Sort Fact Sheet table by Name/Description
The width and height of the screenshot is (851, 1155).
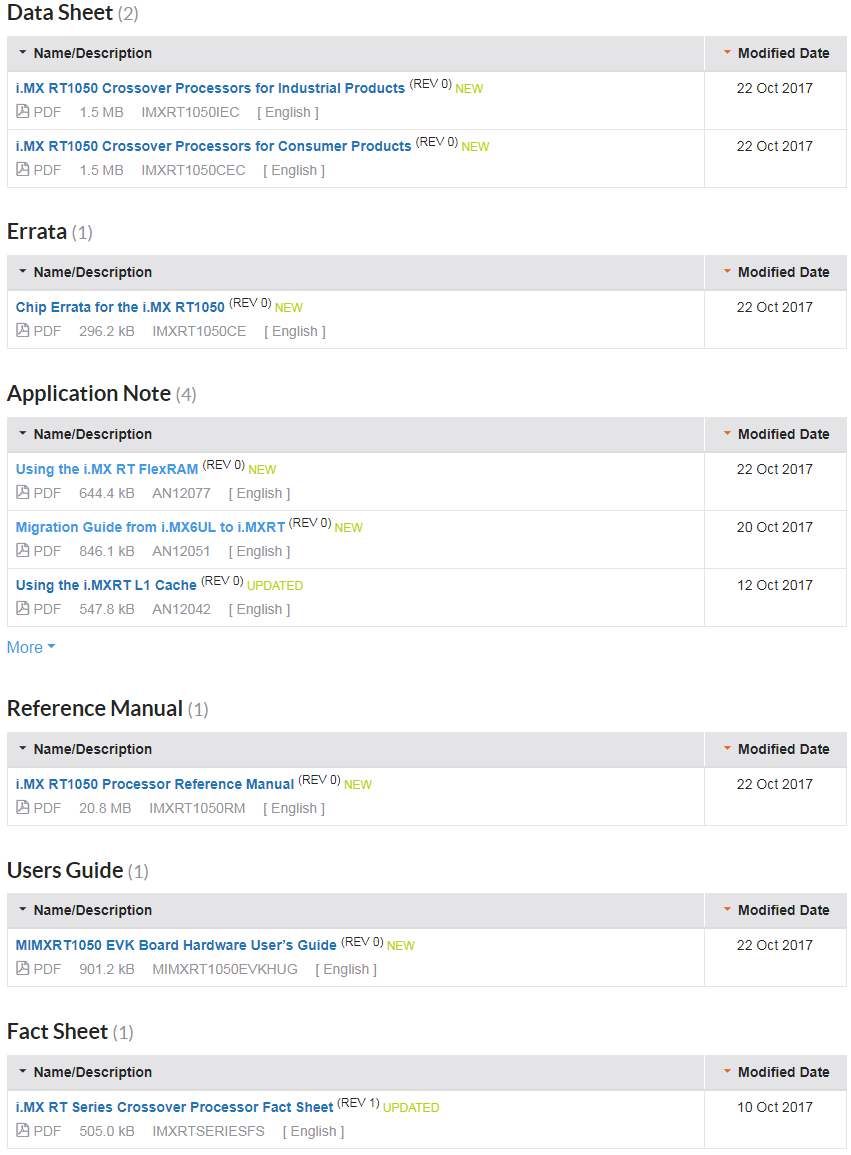85,1072
